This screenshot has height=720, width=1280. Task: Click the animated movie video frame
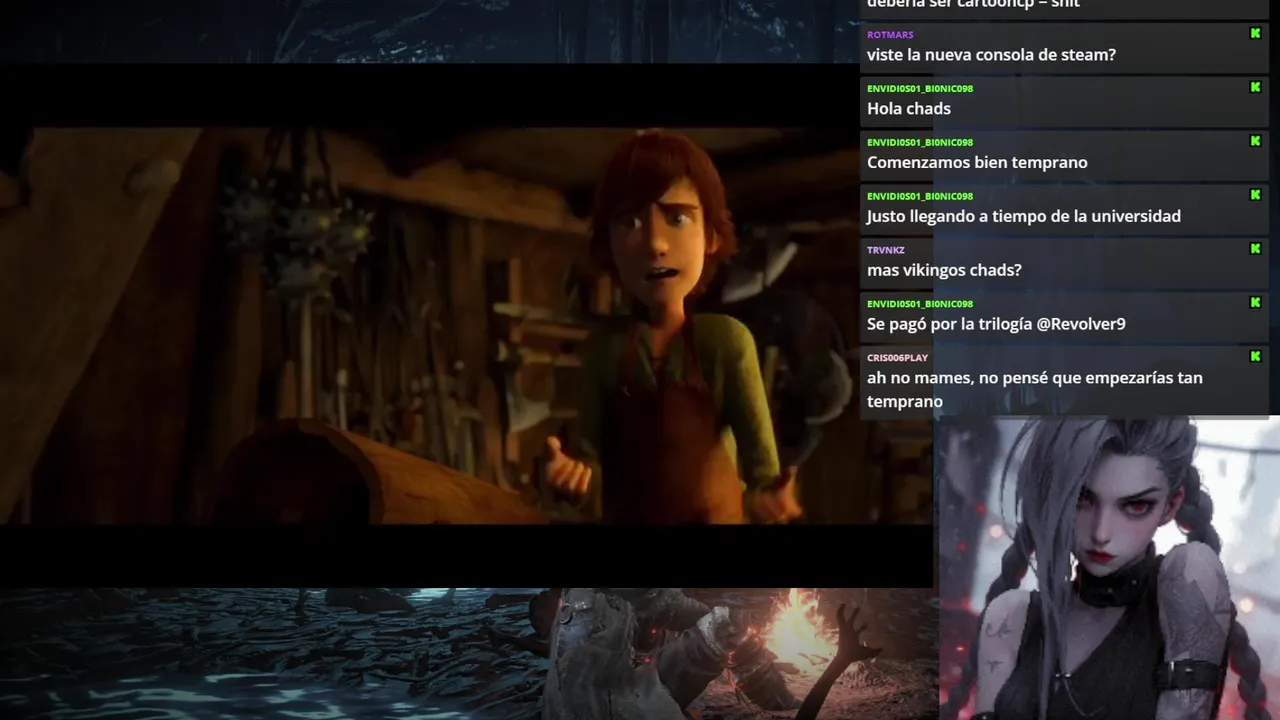(466, 325)
